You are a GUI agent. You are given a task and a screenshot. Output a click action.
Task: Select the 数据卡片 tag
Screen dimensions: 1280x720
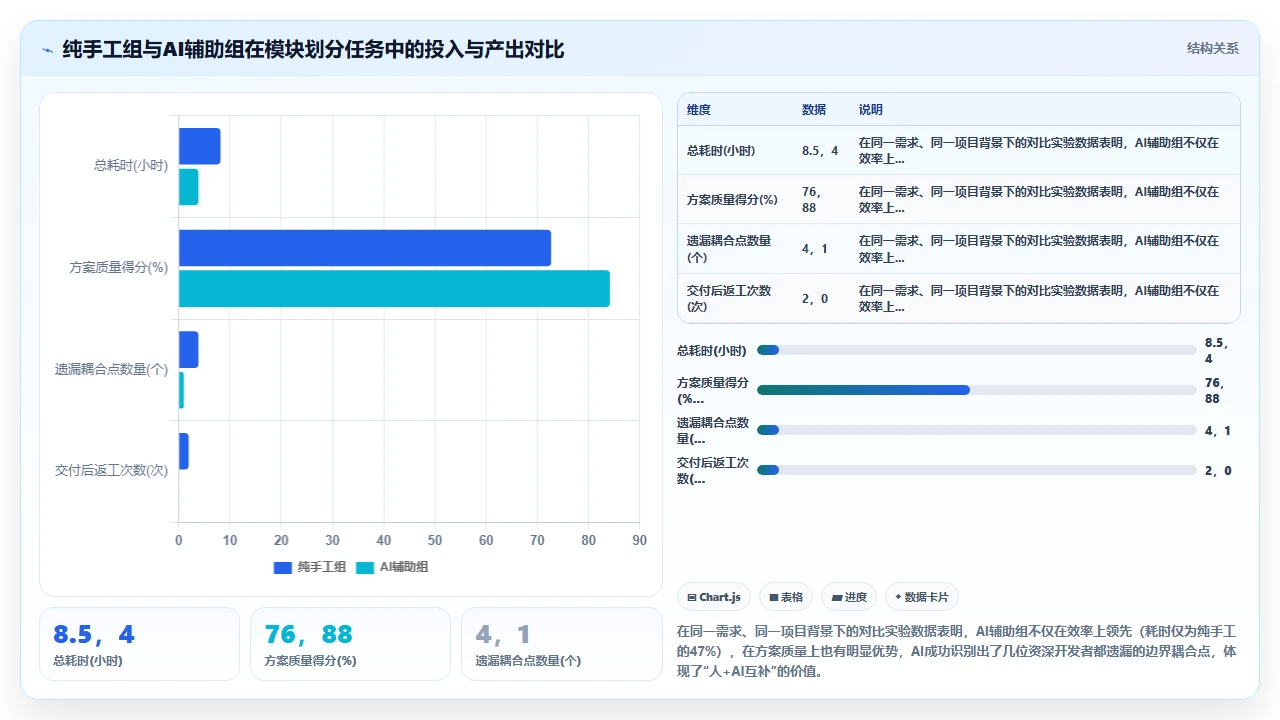point(922,597)
